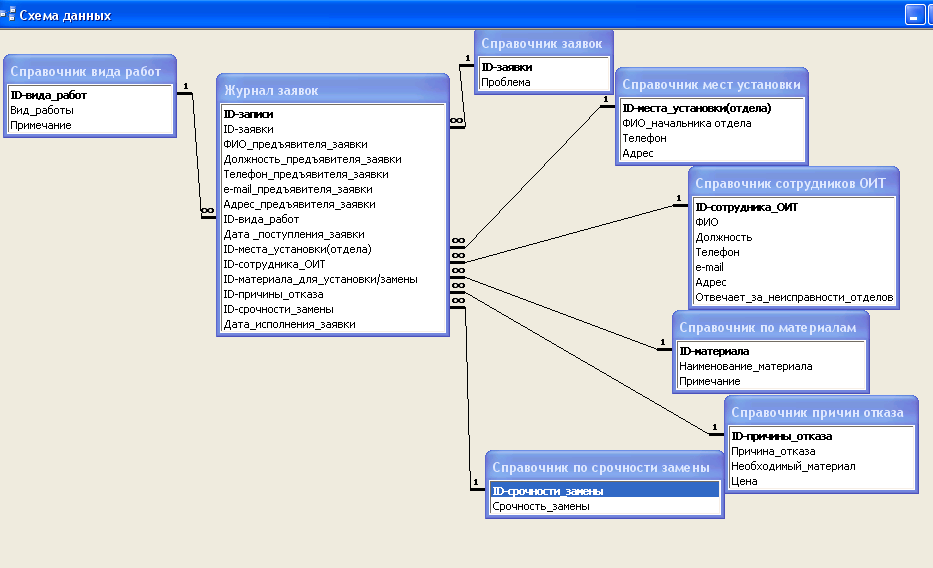933x568 pixels.
Task: Select Телефон in Справочник сотрудников ОИТ
Action: click(794, 252)
